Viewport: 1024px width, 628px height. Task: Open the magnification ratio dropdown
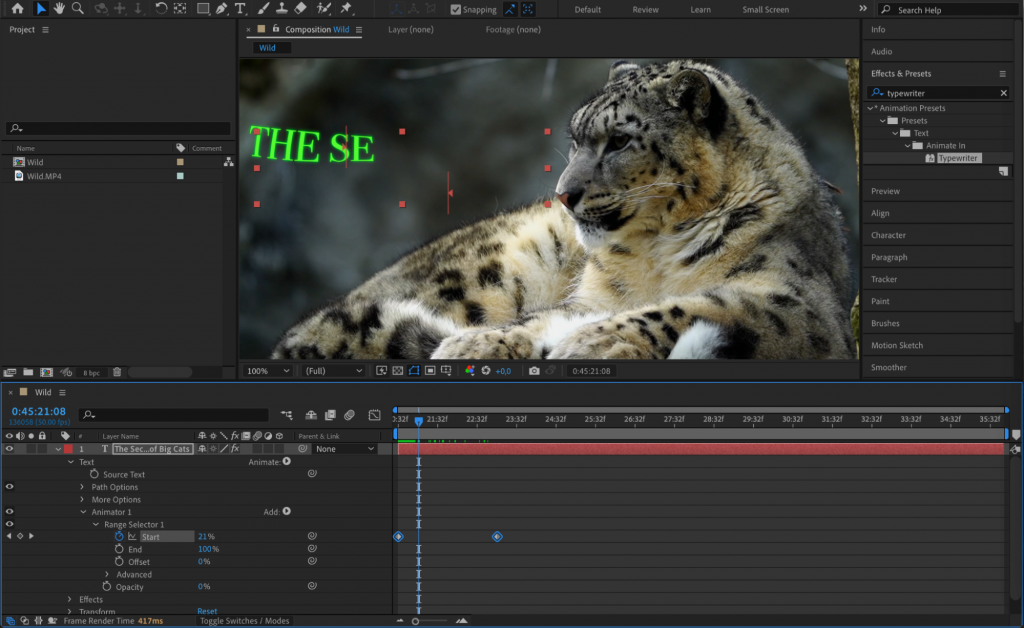(x=267, y=370)
